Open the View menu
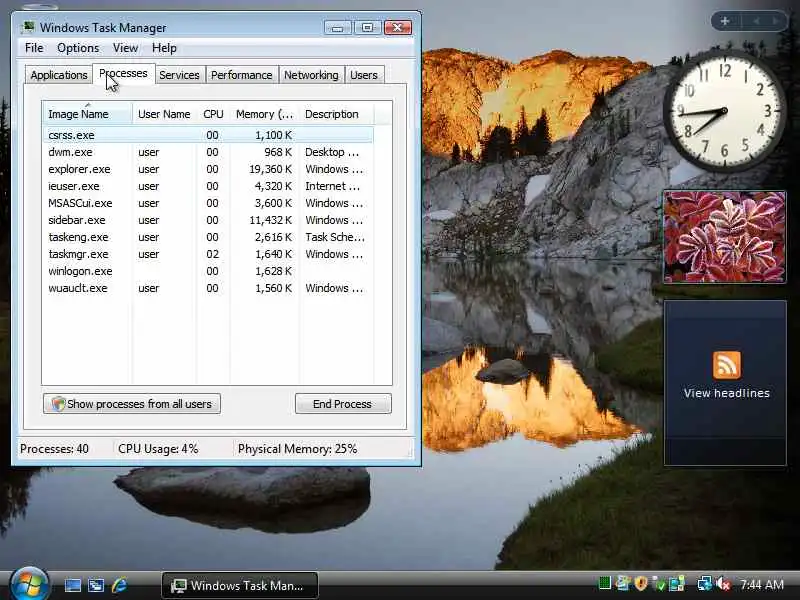Viewport: 800px width, 600px height. 126,48
